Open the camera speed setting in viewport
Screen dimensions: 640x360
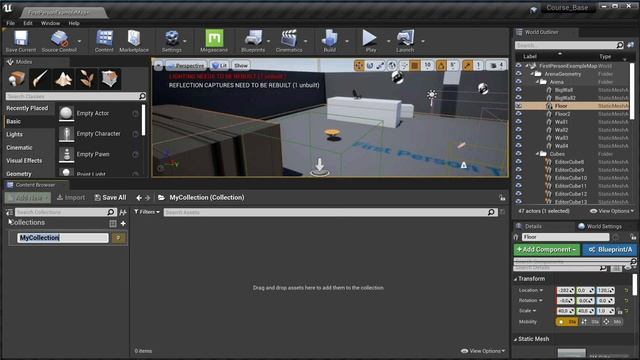click(x=496, y=65)
